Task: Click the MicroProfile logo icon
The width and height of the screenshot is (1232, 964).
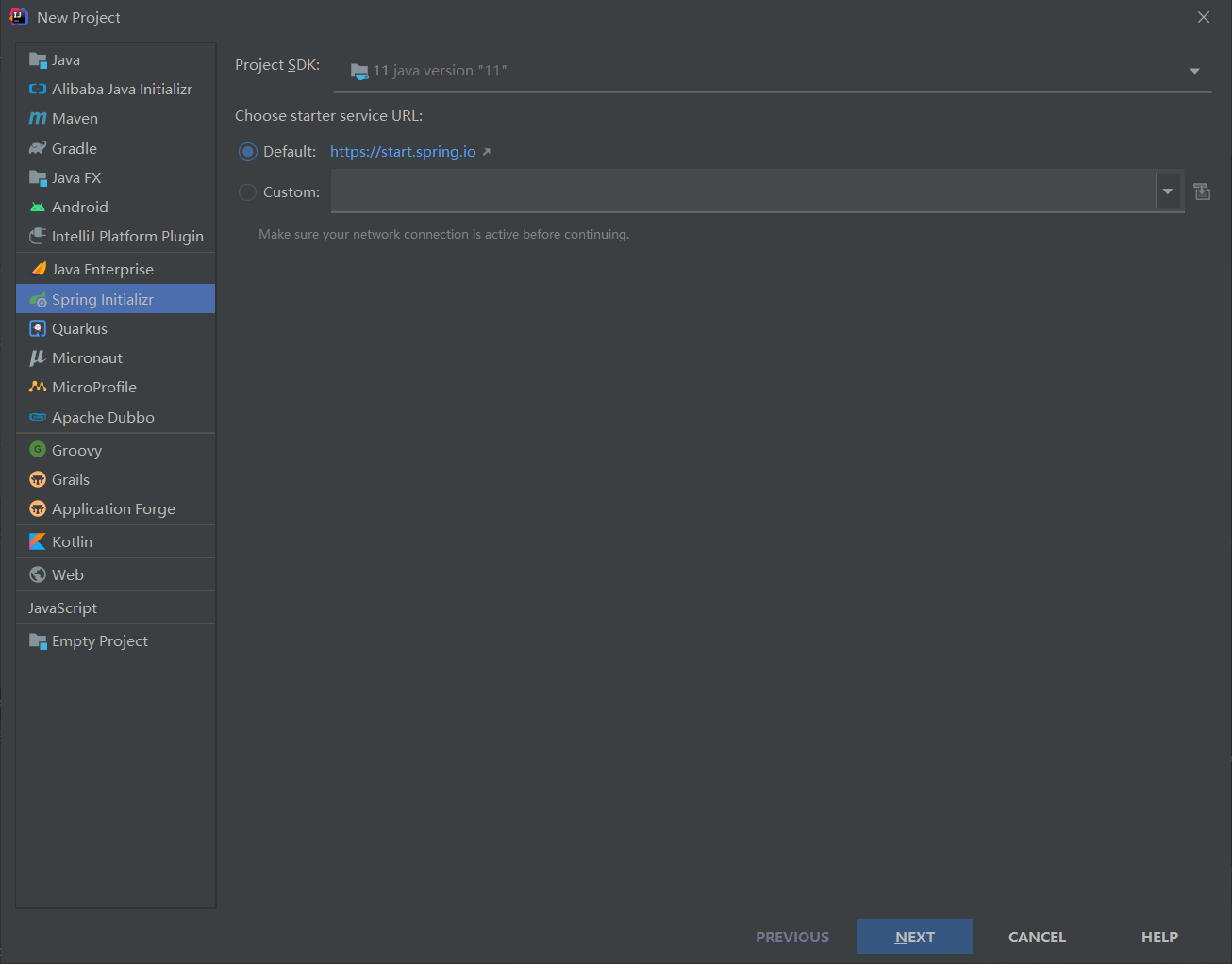Action: (38, 387)
